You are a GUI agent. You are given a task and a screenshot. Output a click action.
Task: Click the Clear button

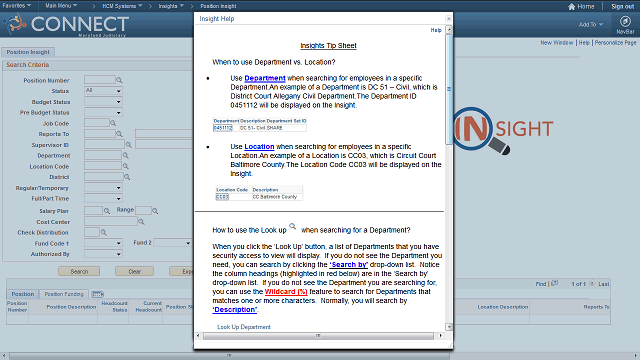click(x=134, y=271)
